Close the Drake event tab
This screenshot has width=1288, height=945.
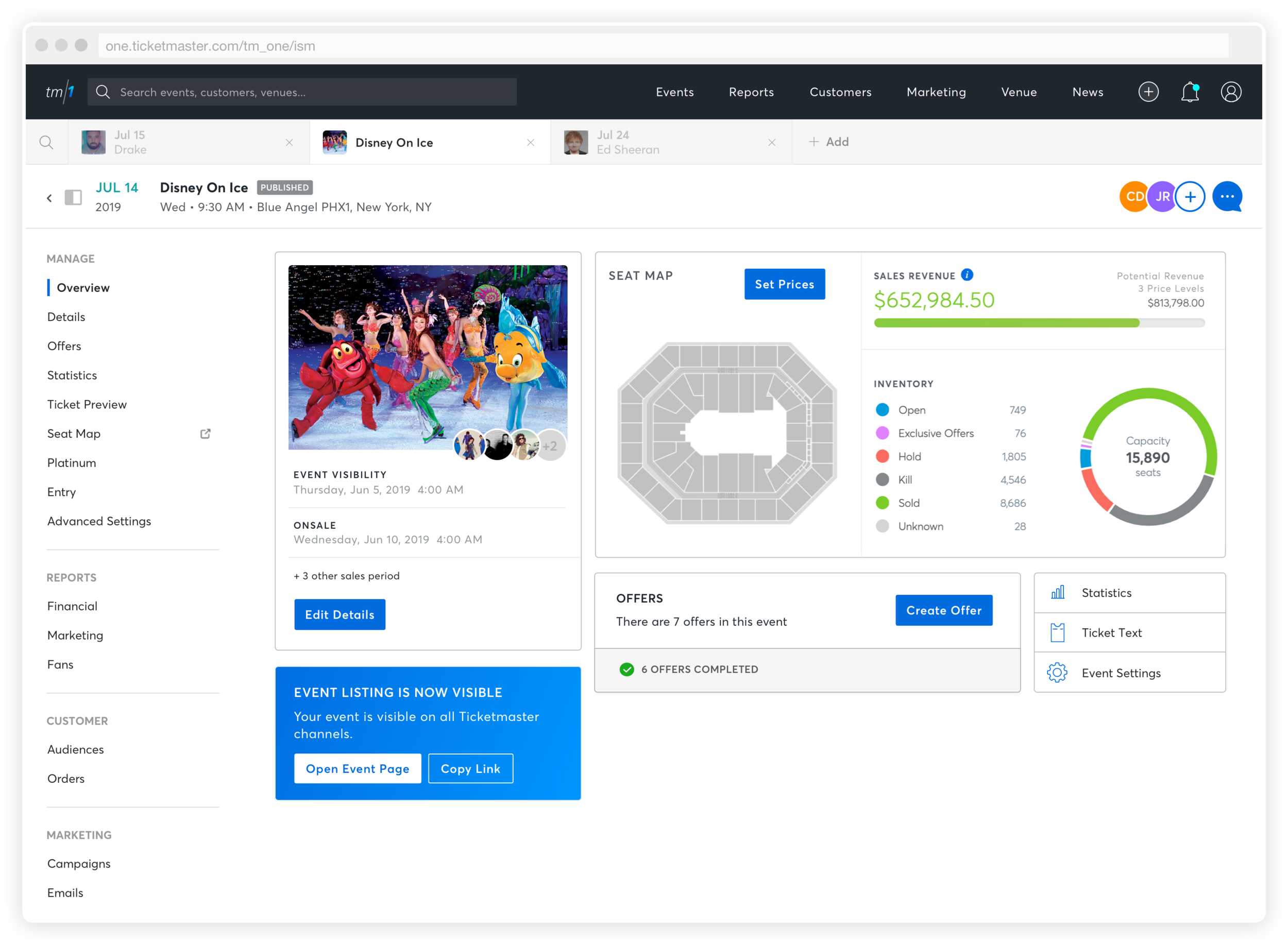pos(290,143)
